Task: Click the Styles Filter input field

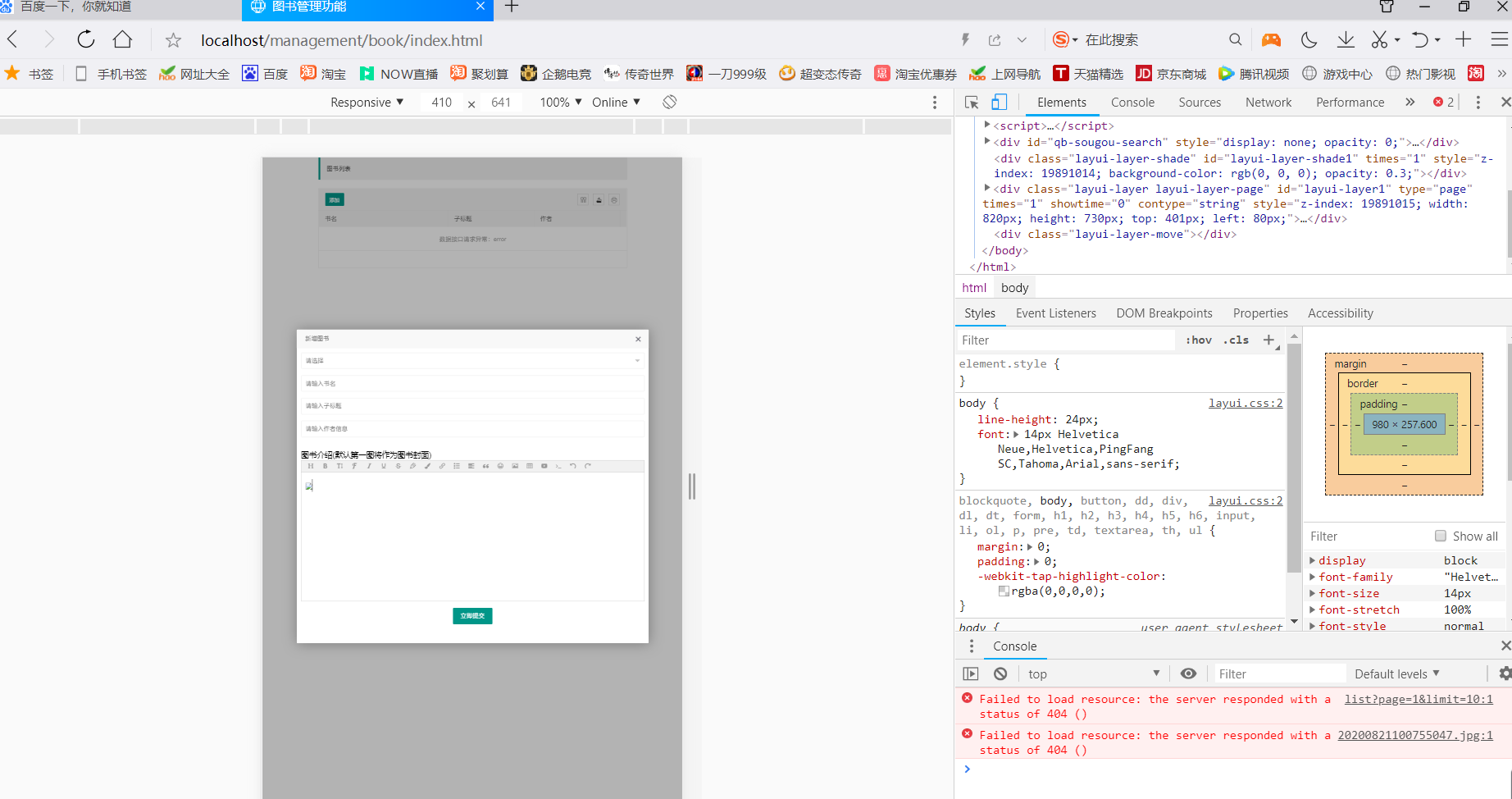Action: (1066, 340)
